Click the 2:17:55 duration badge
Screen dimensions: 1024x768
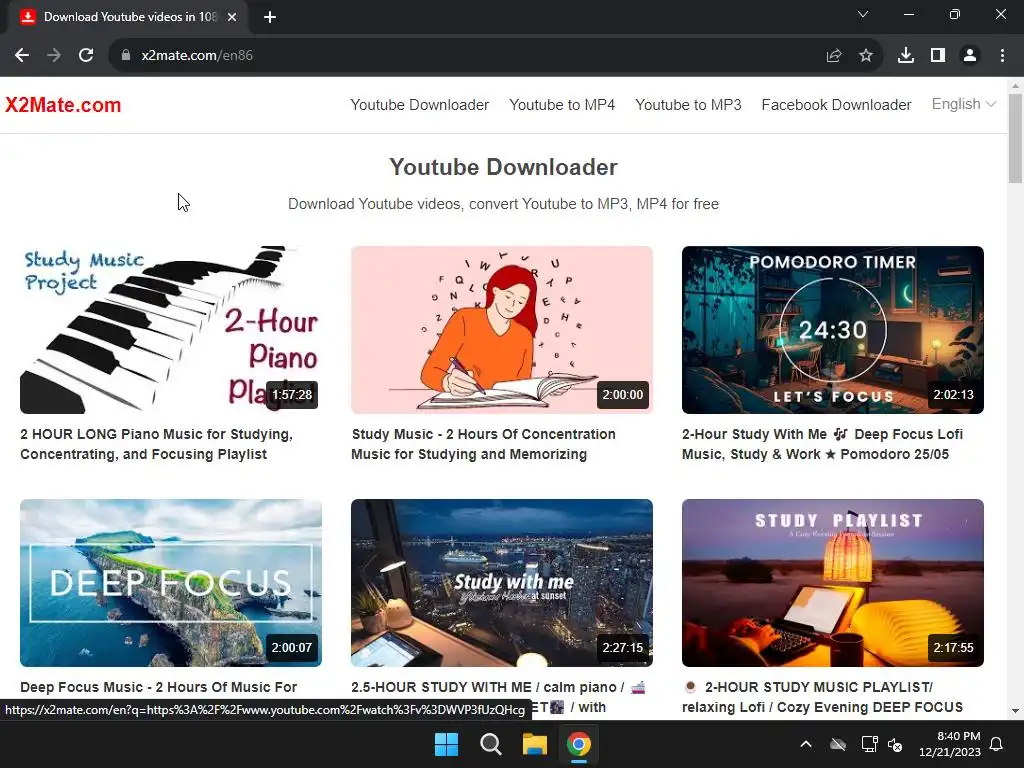coord(953,648)
